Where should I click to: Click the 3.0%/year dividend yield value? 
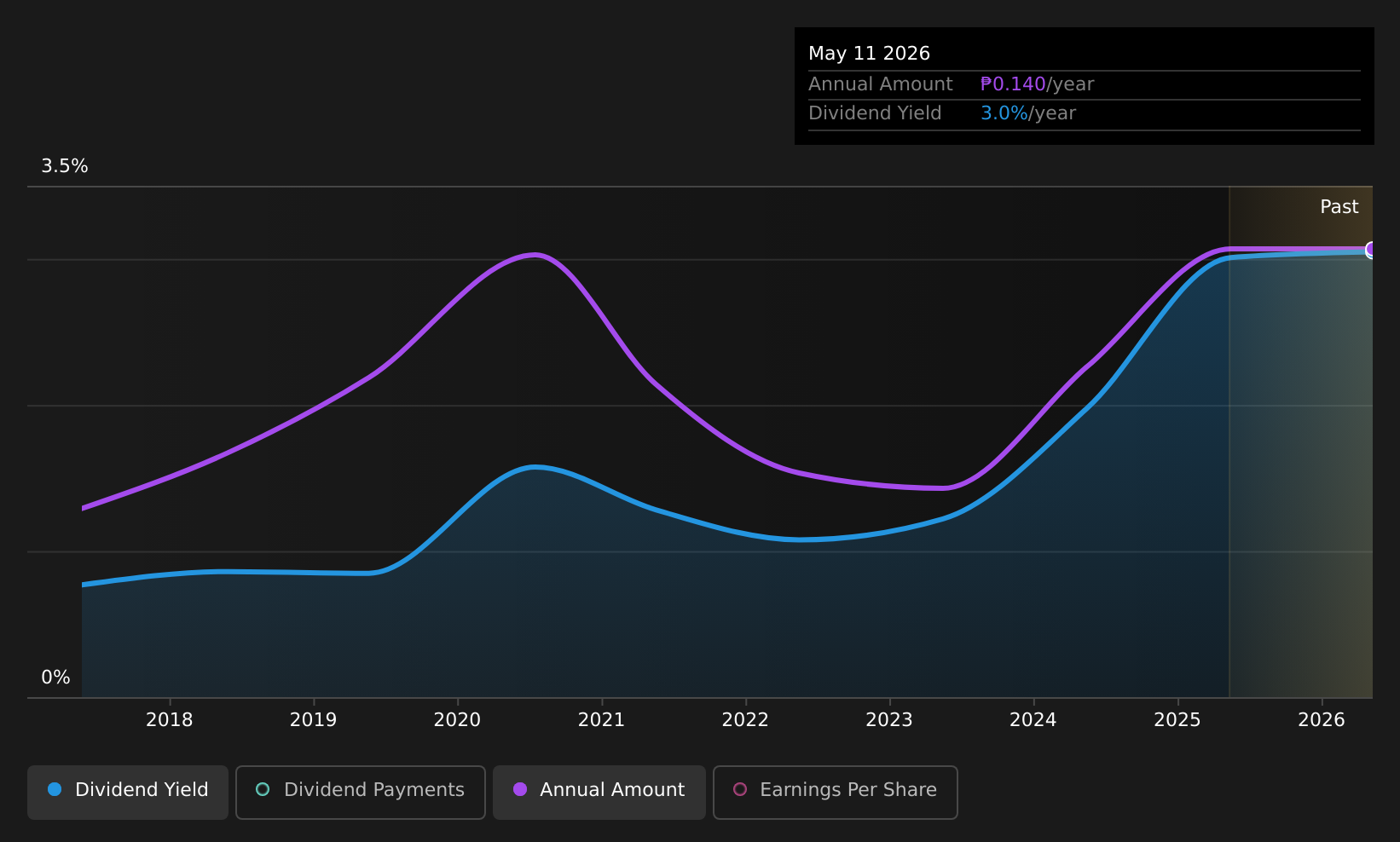(1028, 113)
